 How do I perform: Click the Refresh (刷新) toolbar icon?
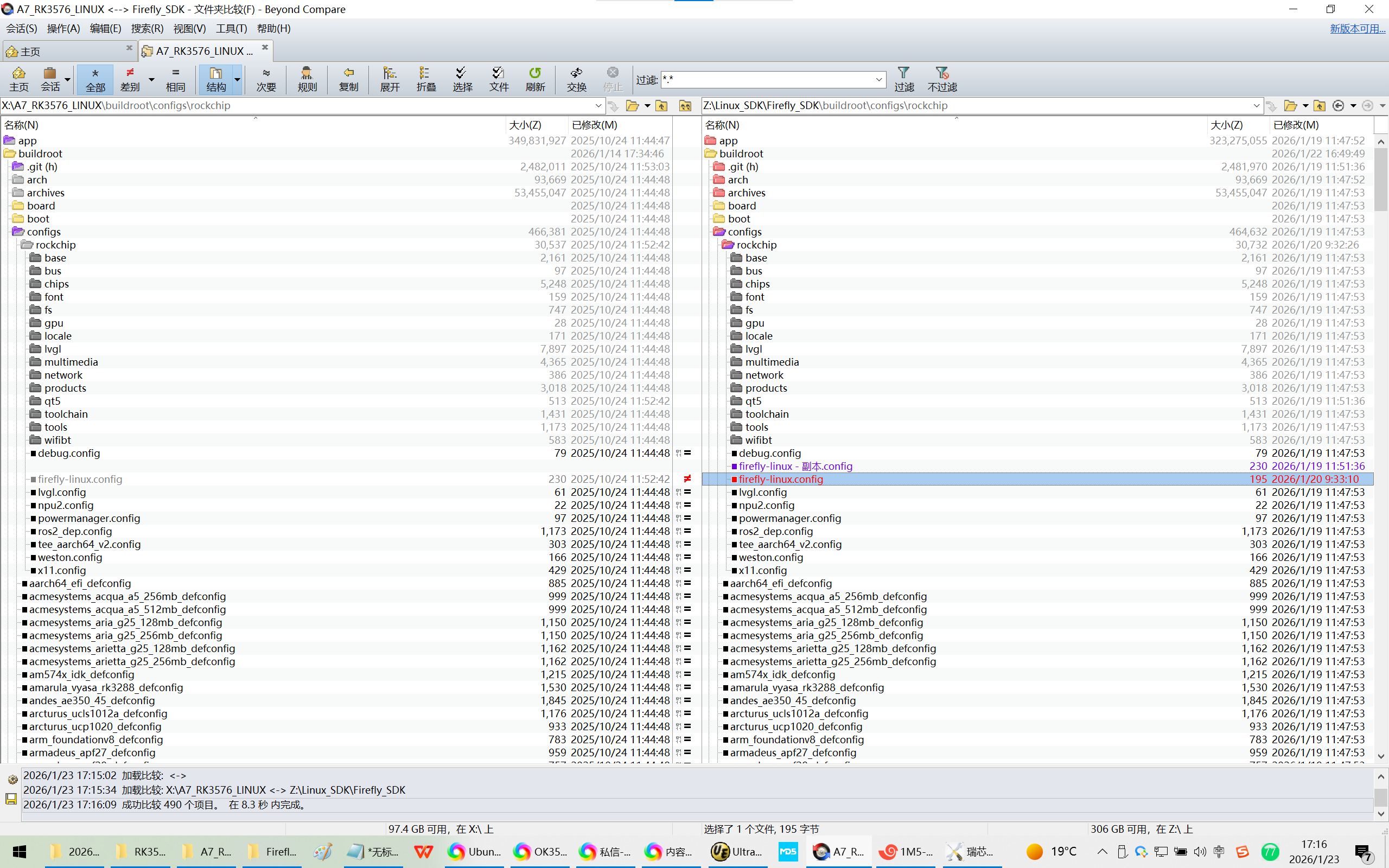[534, 79]
